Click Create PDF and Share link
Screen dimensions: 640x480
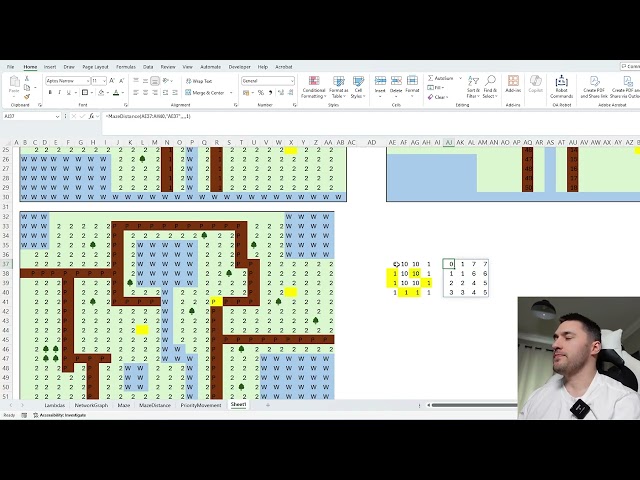click(594, 87)
